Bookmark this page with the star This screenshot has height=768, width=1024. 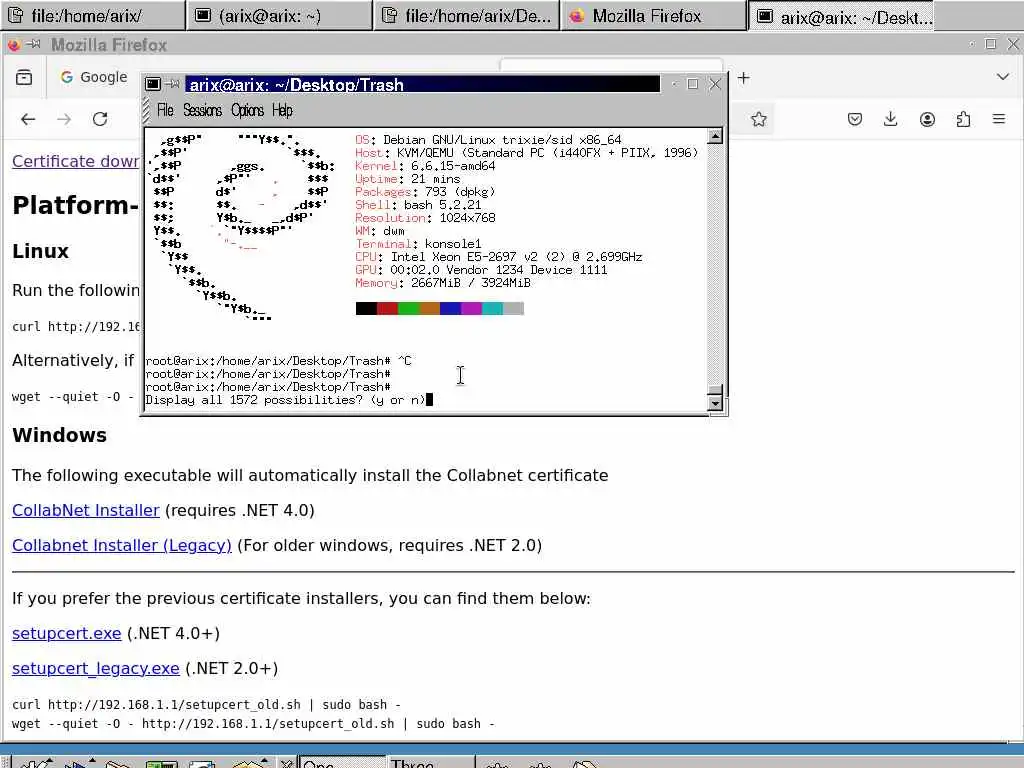coord(758,120)
